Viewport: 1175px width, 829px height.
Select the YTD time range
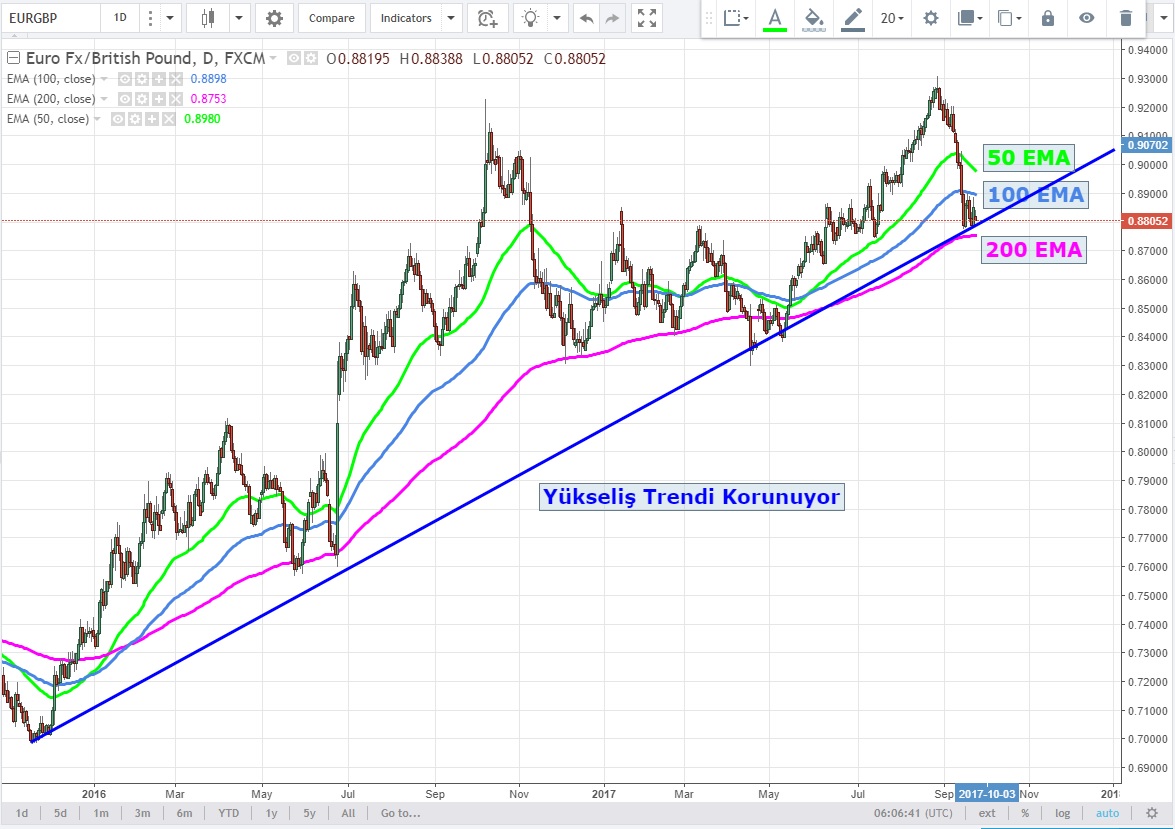[x=231, y=813]
